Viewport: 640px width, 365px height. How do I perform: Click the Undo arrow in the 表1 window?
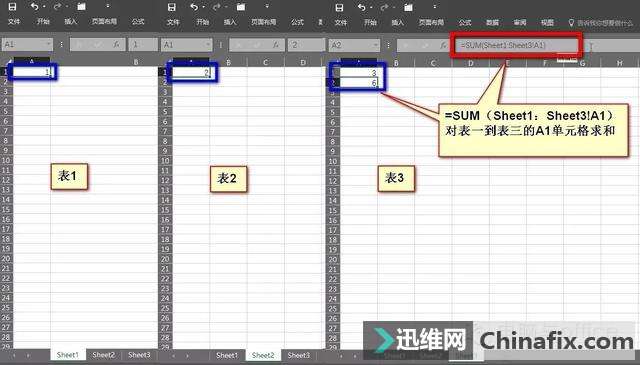coord(34,7)
